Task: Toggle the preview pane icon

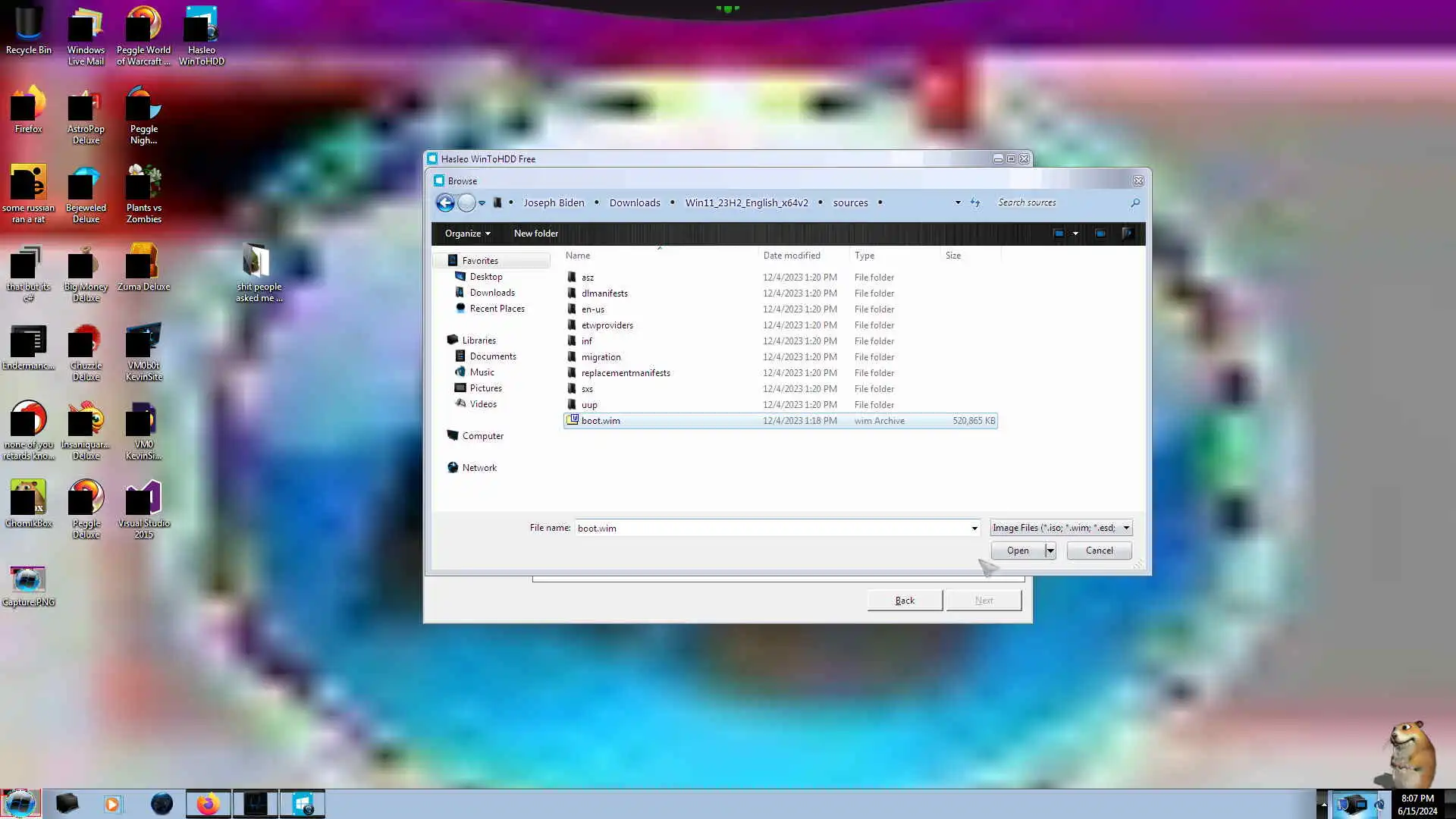Action: 1100,234
